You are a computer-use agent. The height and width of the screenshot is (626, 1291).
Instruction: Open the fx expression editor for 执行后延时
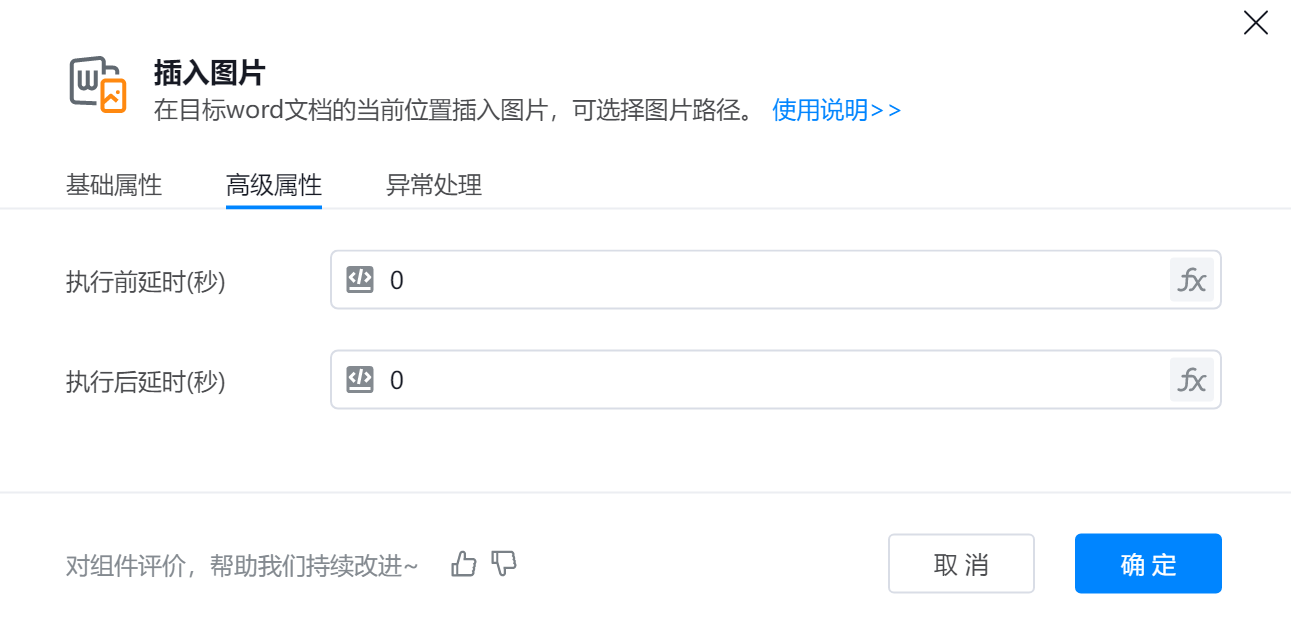tap(1191, 380)
